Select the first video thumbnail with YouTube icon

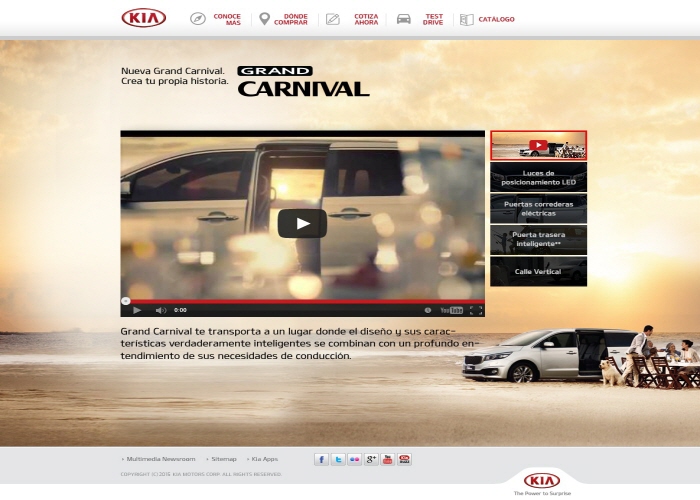[x=538, y=145]
